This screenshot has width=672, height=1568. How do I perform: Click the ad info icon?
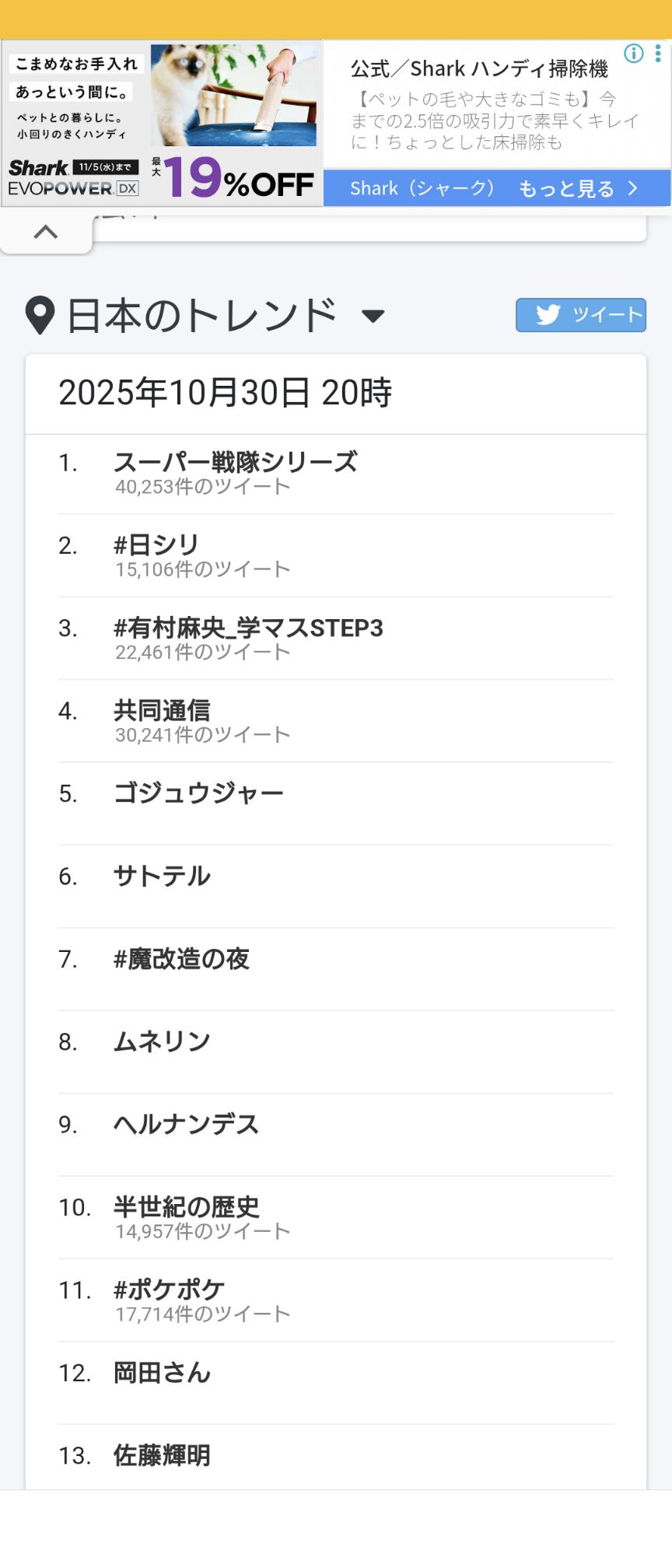point(634,54)
